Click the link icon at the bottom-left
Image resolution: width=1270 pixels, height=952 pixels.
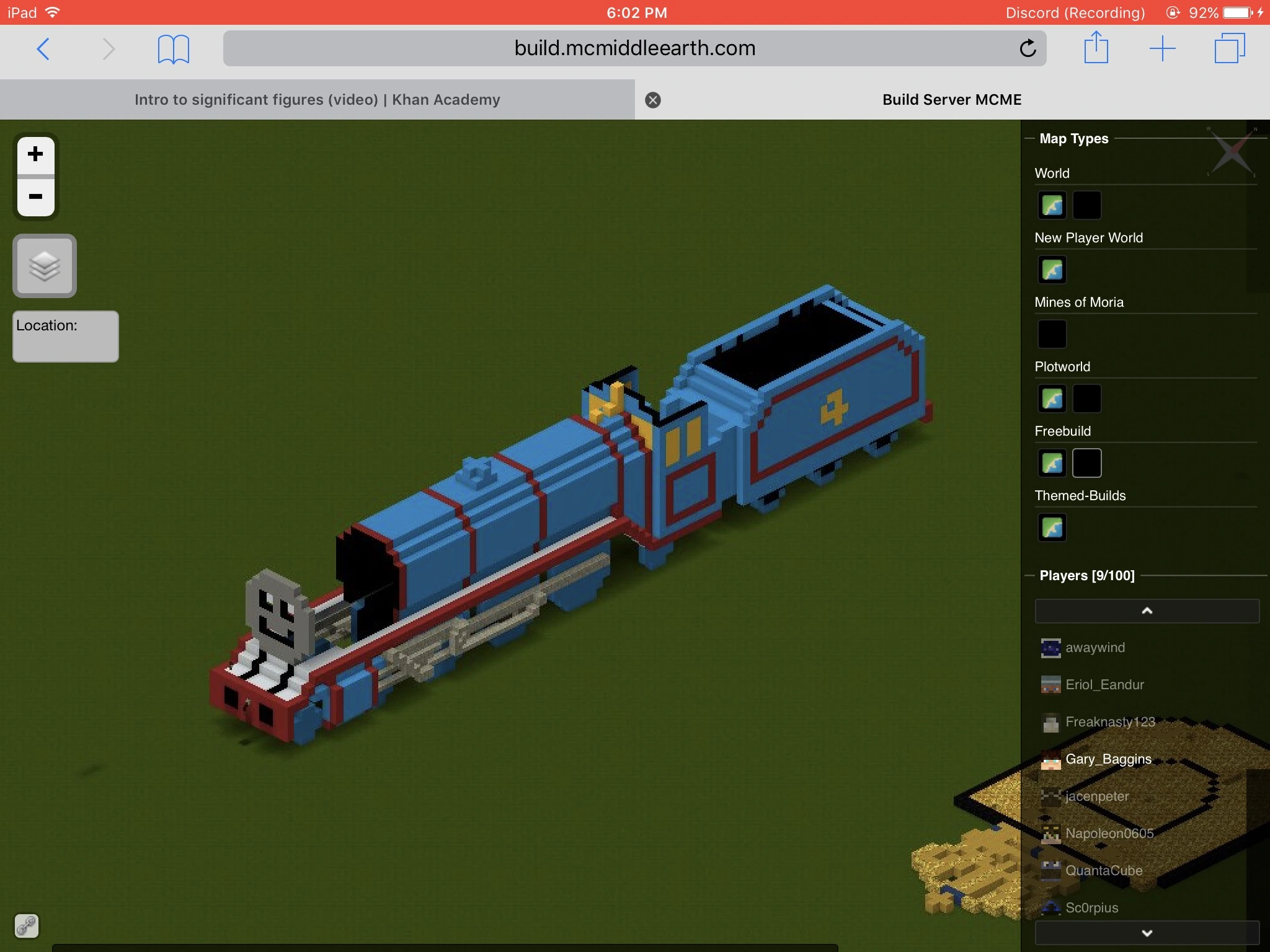point(26,926)
